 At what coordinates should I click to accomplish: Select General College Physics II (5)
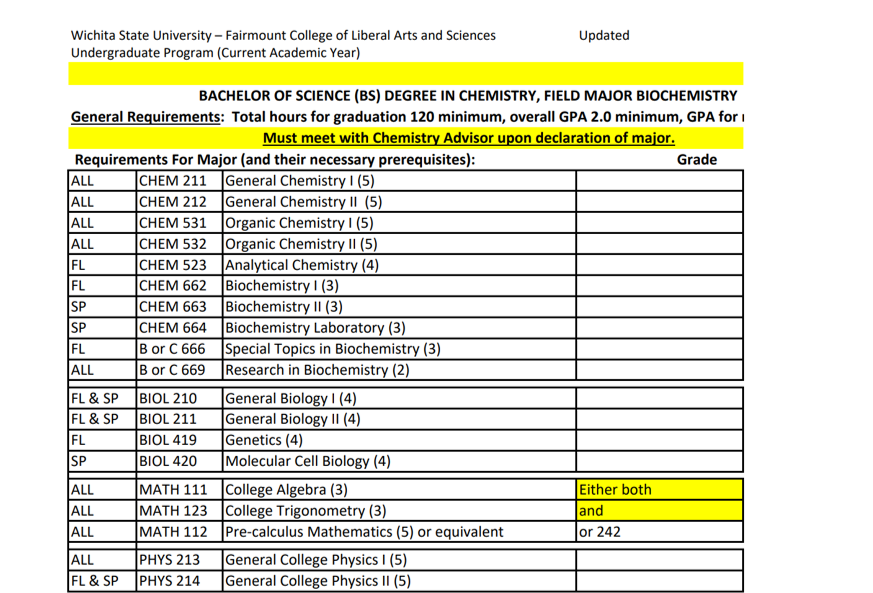coord(318,582)
